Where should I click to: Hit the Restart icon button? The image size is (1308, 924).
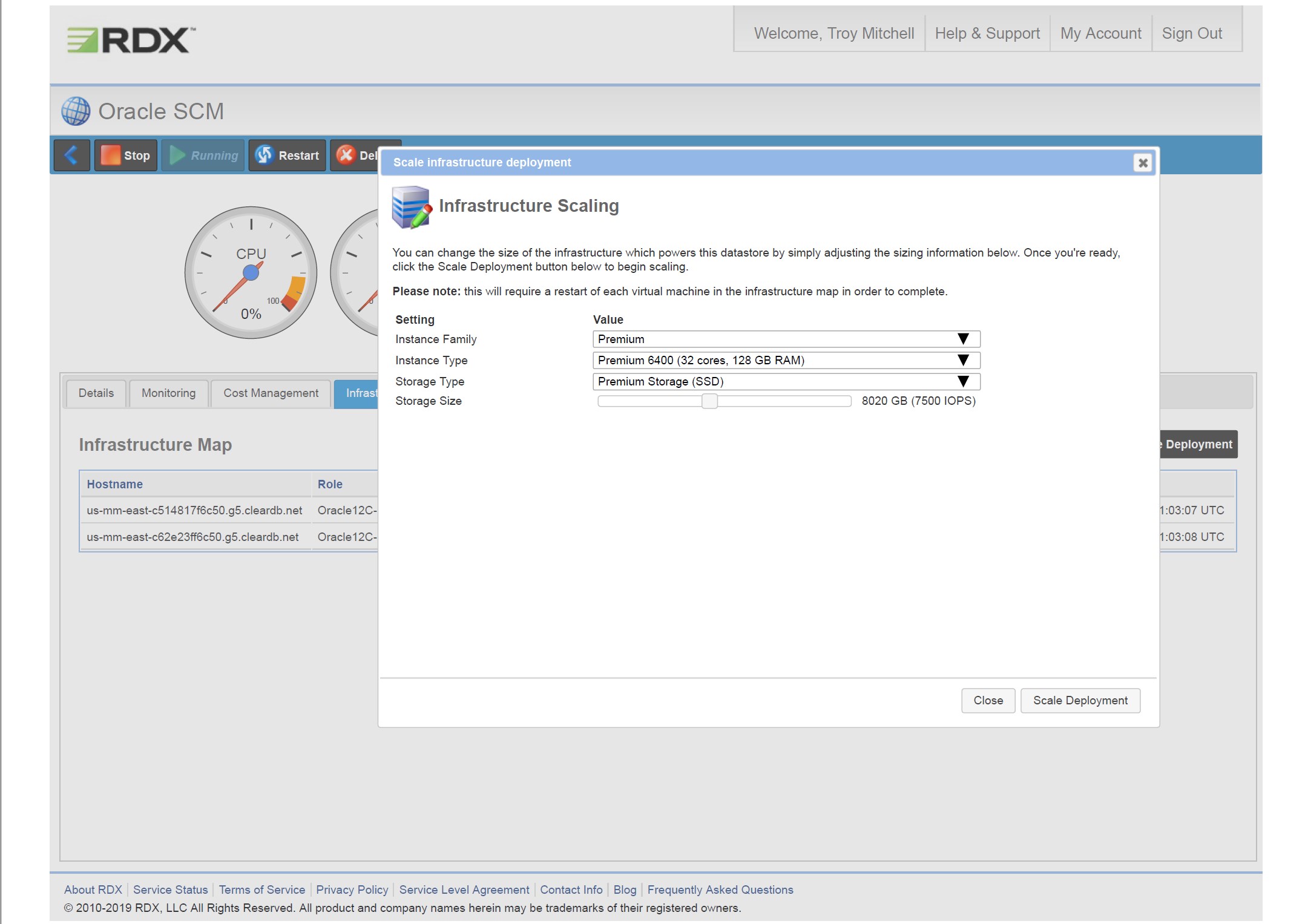[264, 156]
